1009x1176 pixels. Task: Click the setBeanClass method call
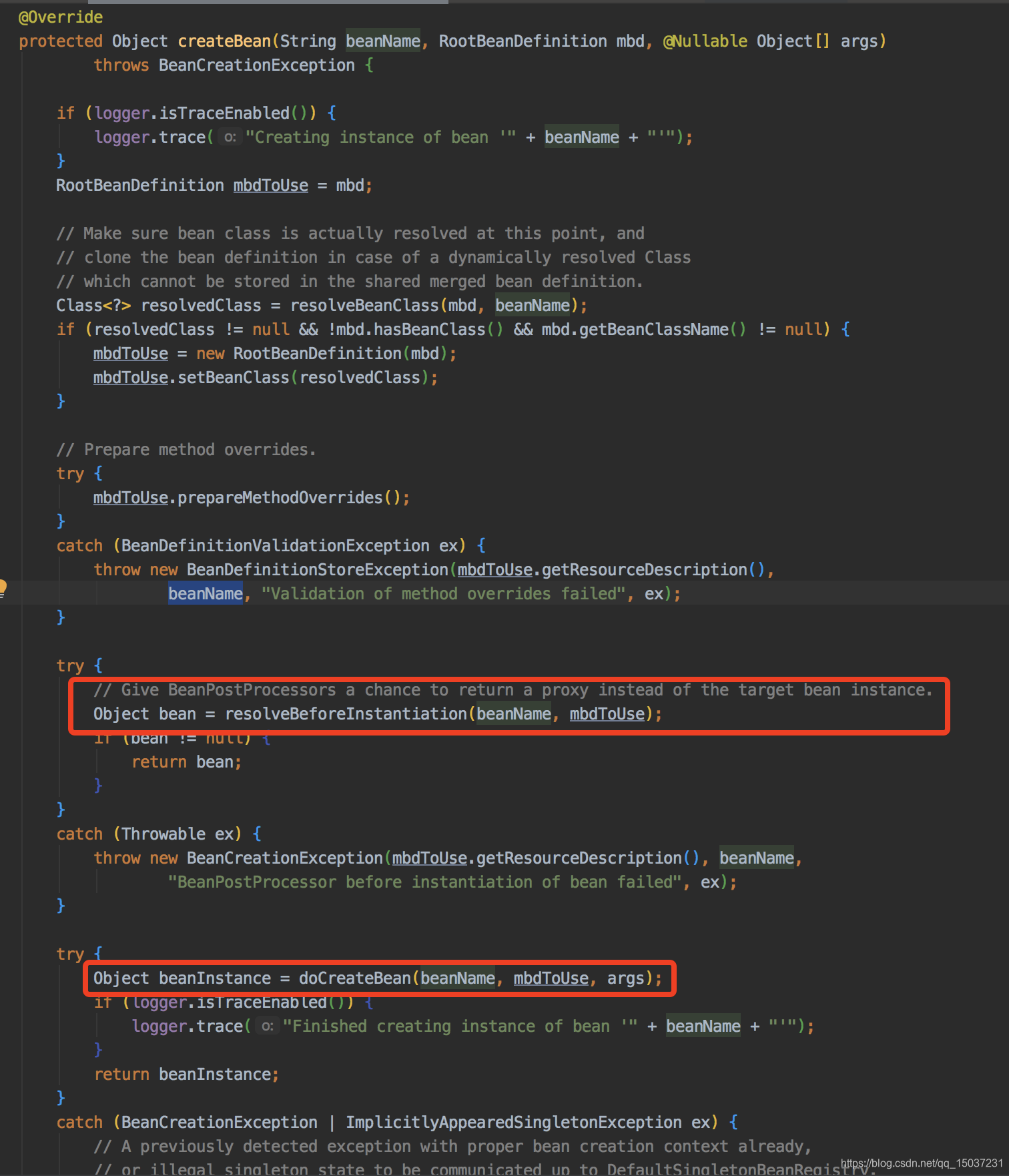coord(233,378)
